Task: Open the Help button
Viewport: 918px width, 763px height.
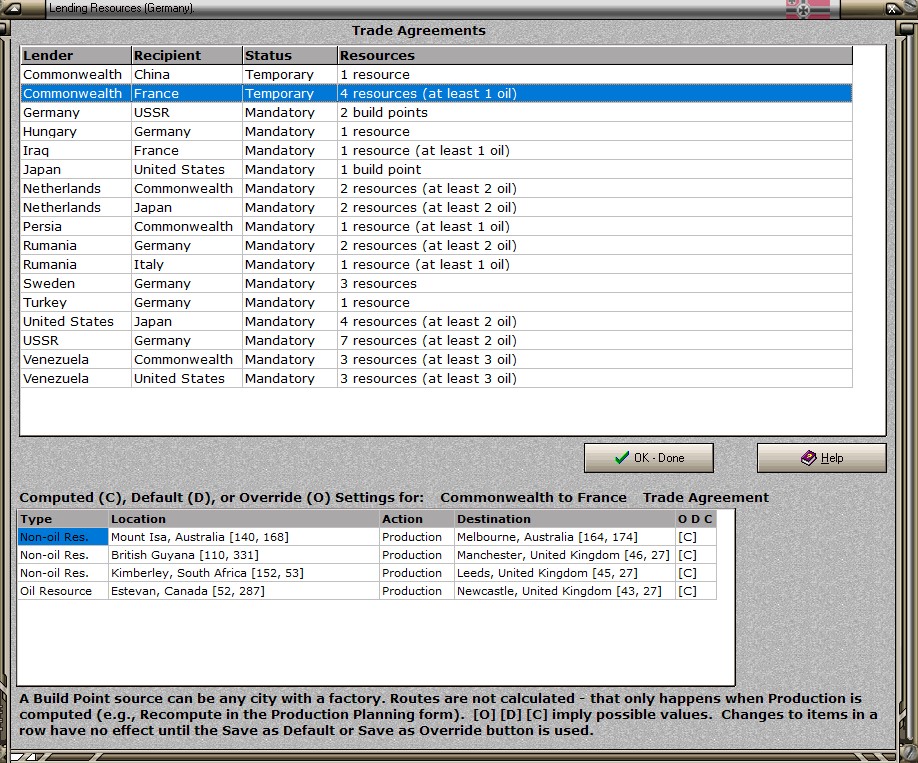Action: pyautogui.click(x=821, y=457)
